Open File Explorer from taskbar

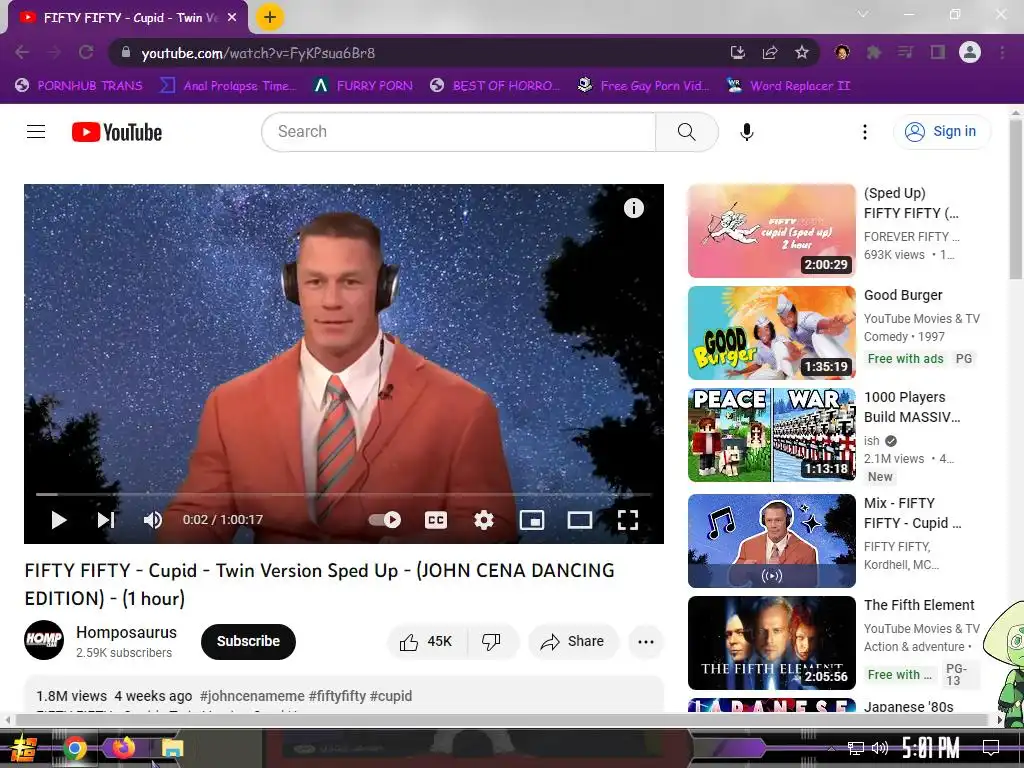click(172, 748)
